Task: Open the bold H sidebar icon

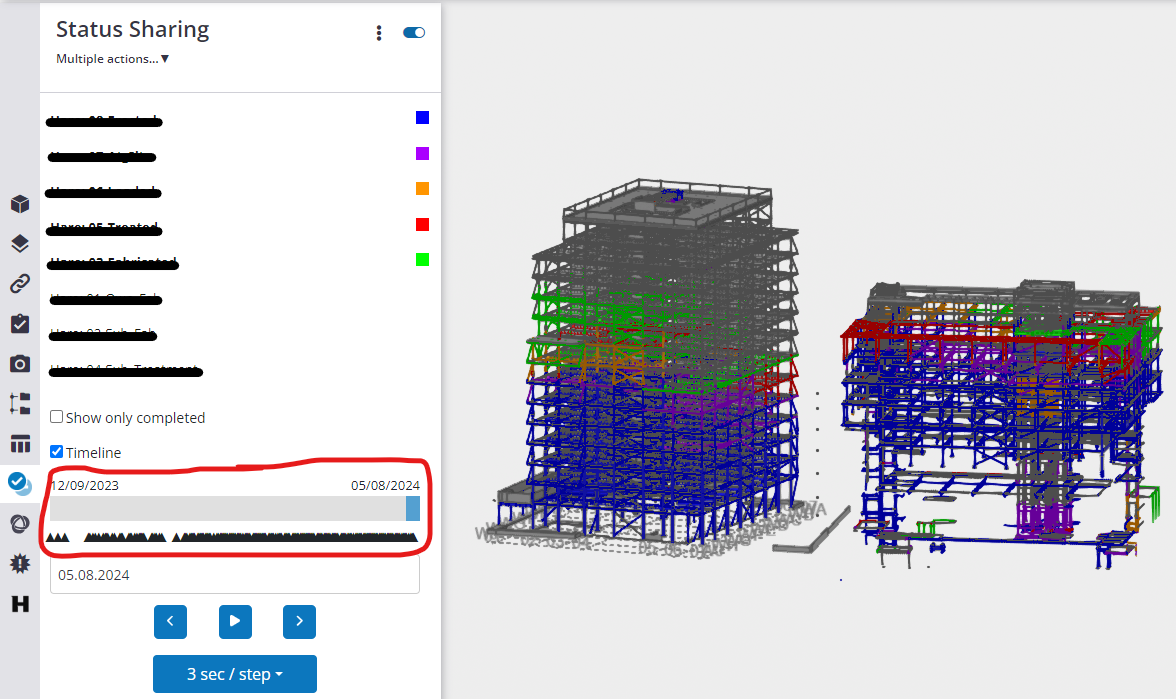Action: tap(20, 604)
